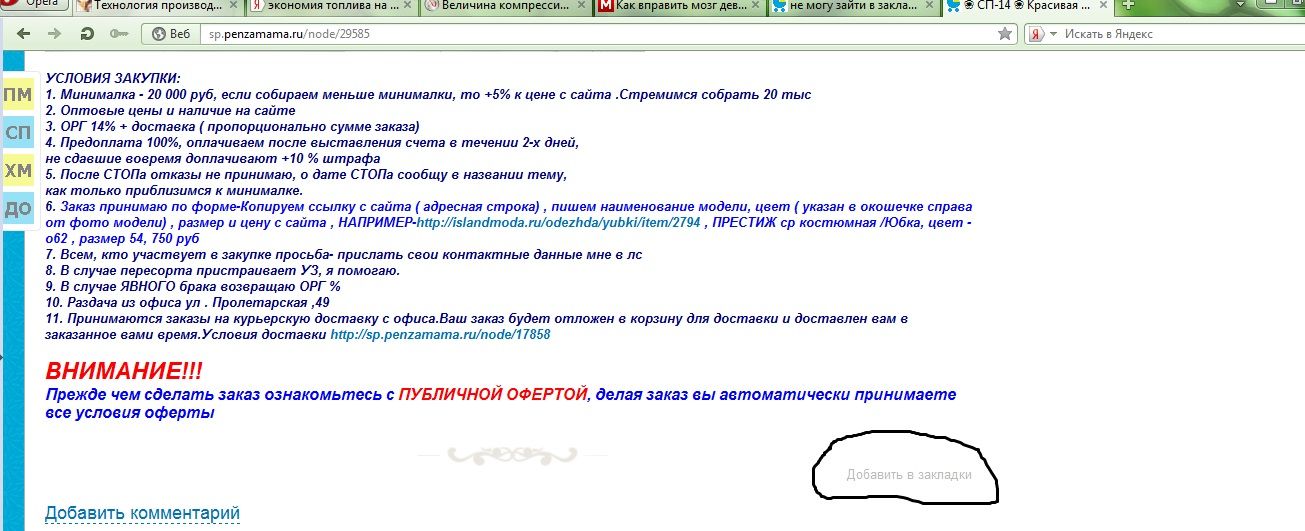This screenshot has width=1305, height=531.
Task: Click the Yandex search engine icon
Action: tap(1037, 34)
